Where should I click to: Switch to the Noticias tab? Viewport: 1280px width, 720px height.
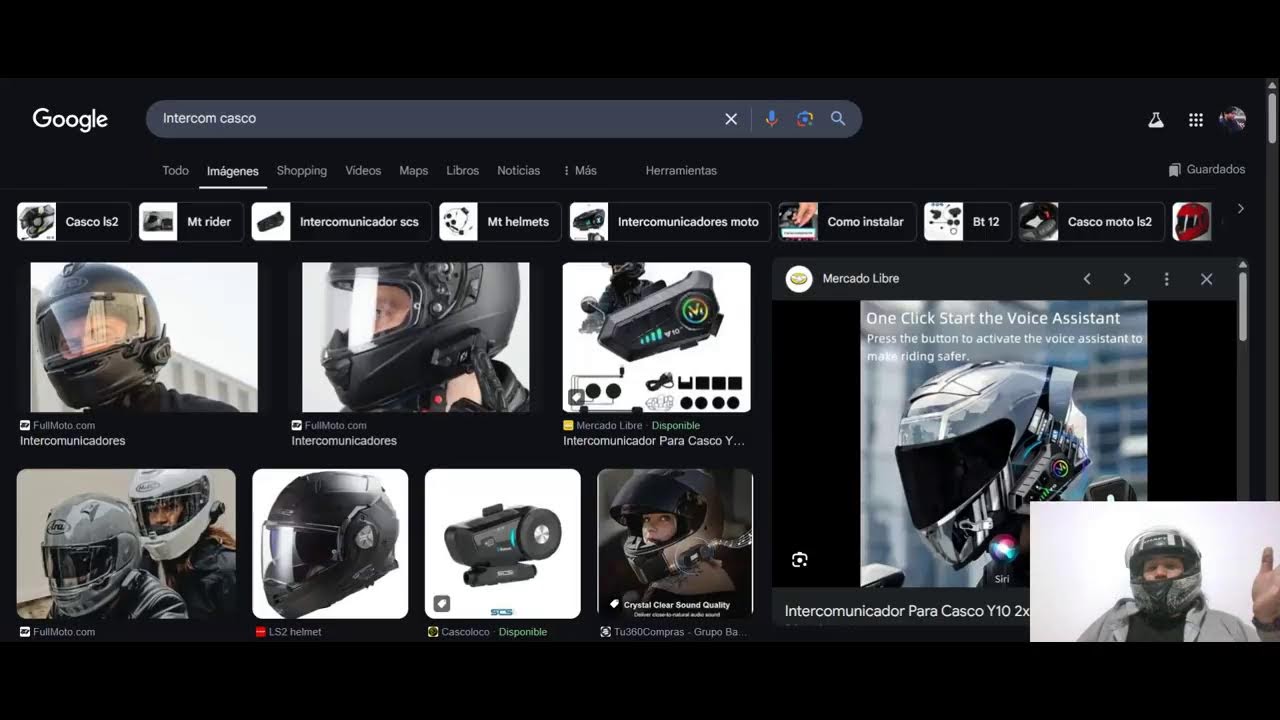click(x=519, y=171)
